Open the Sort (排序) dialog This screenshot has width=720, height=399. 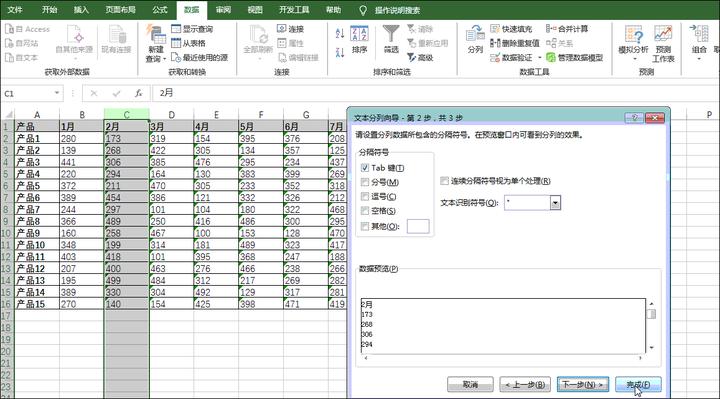(x=359, y=40)
